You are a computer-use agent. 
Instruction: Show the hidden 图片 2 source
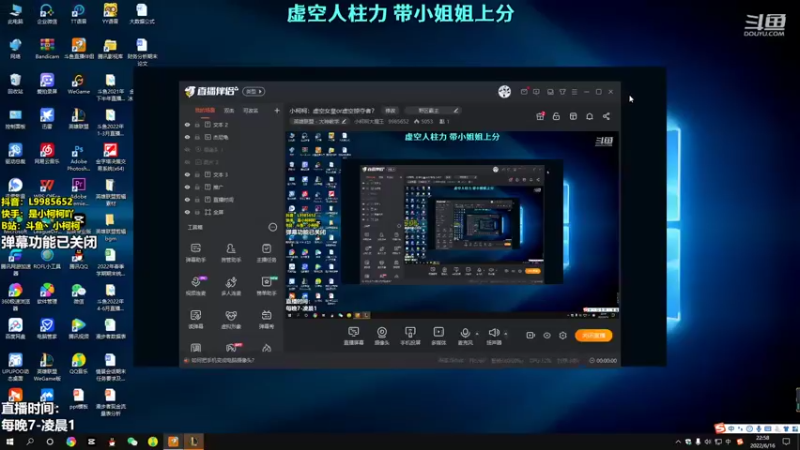[187, 162]
